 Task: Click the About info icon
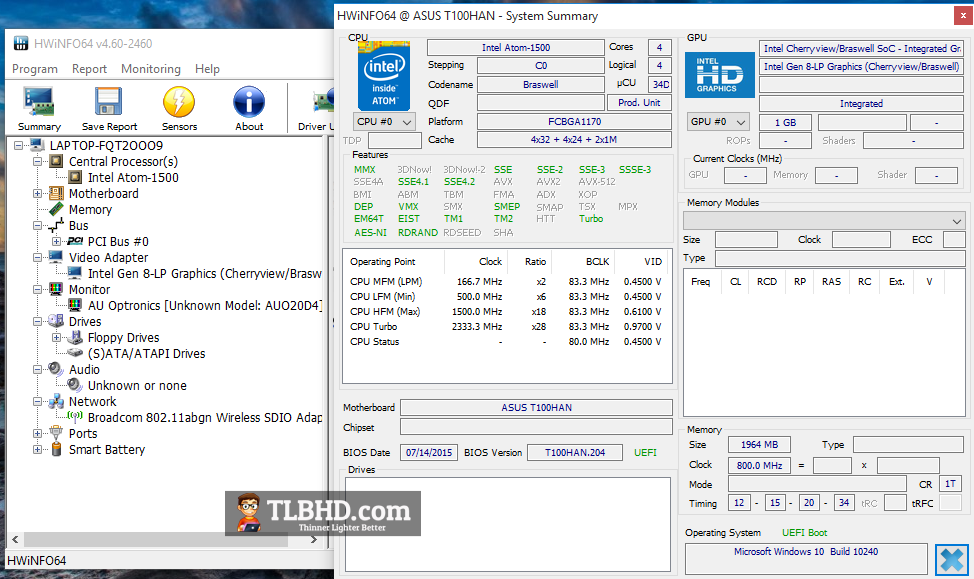tap(249, 102)
